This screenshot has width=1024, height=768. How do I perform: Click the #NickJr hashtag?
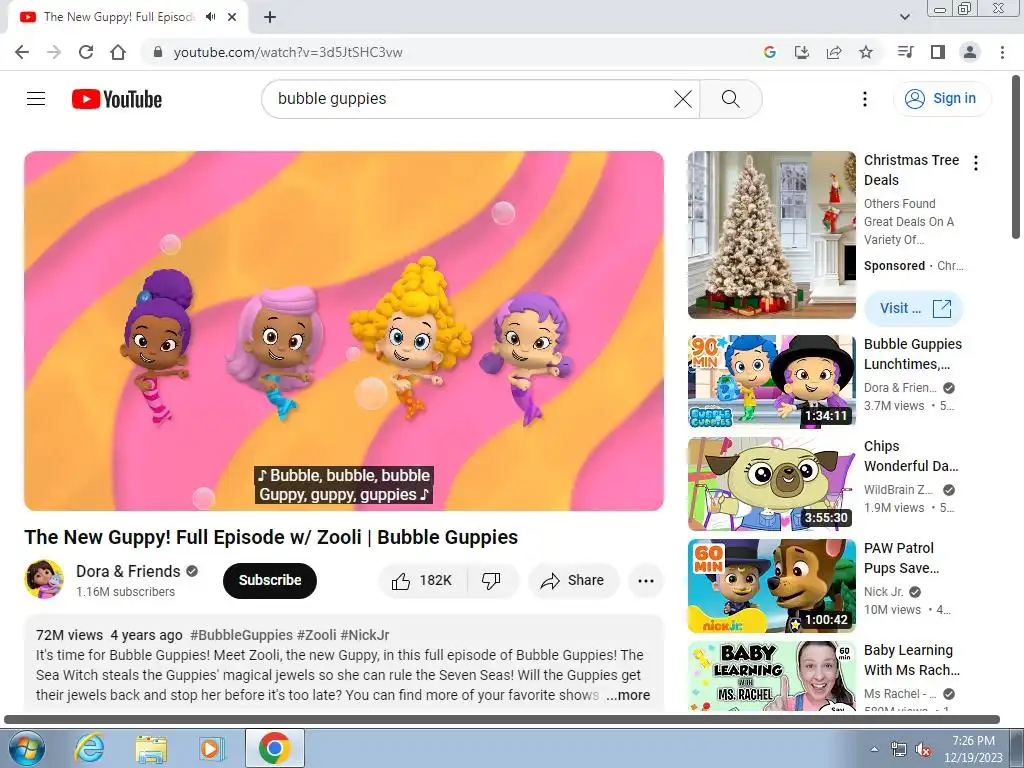coord(364,635)
